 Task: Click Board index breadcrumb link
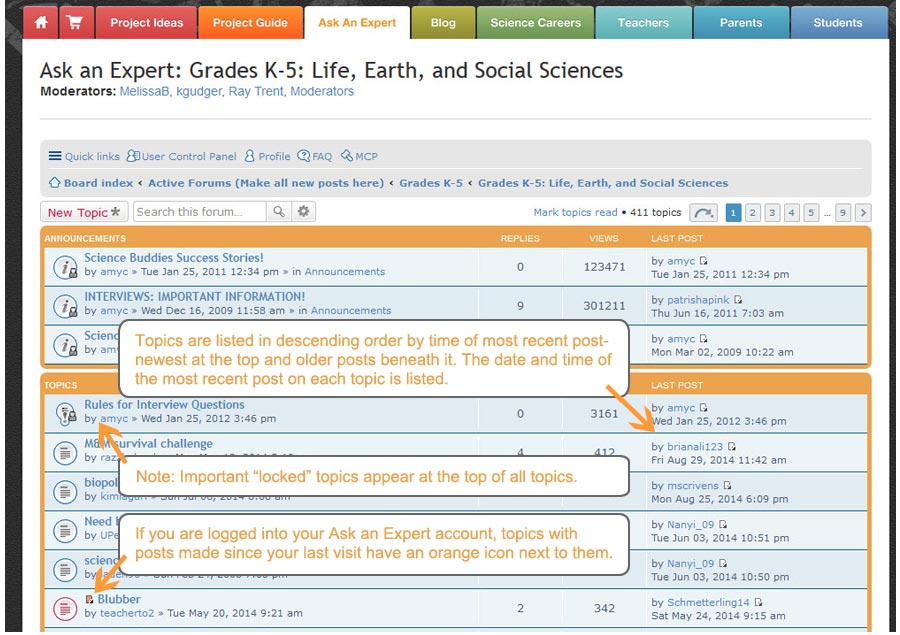coord(98,183)
